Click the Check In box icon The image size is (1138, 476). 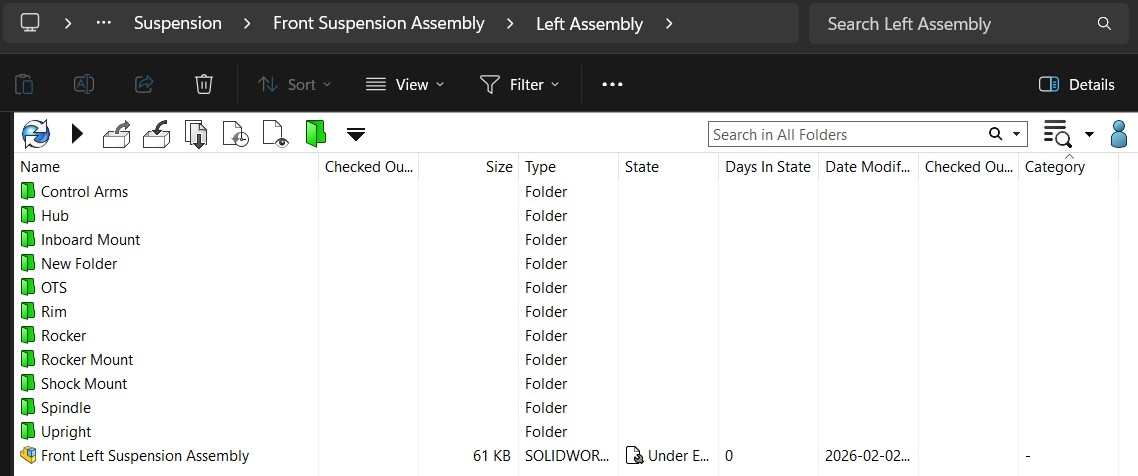[x=157, y=133]
